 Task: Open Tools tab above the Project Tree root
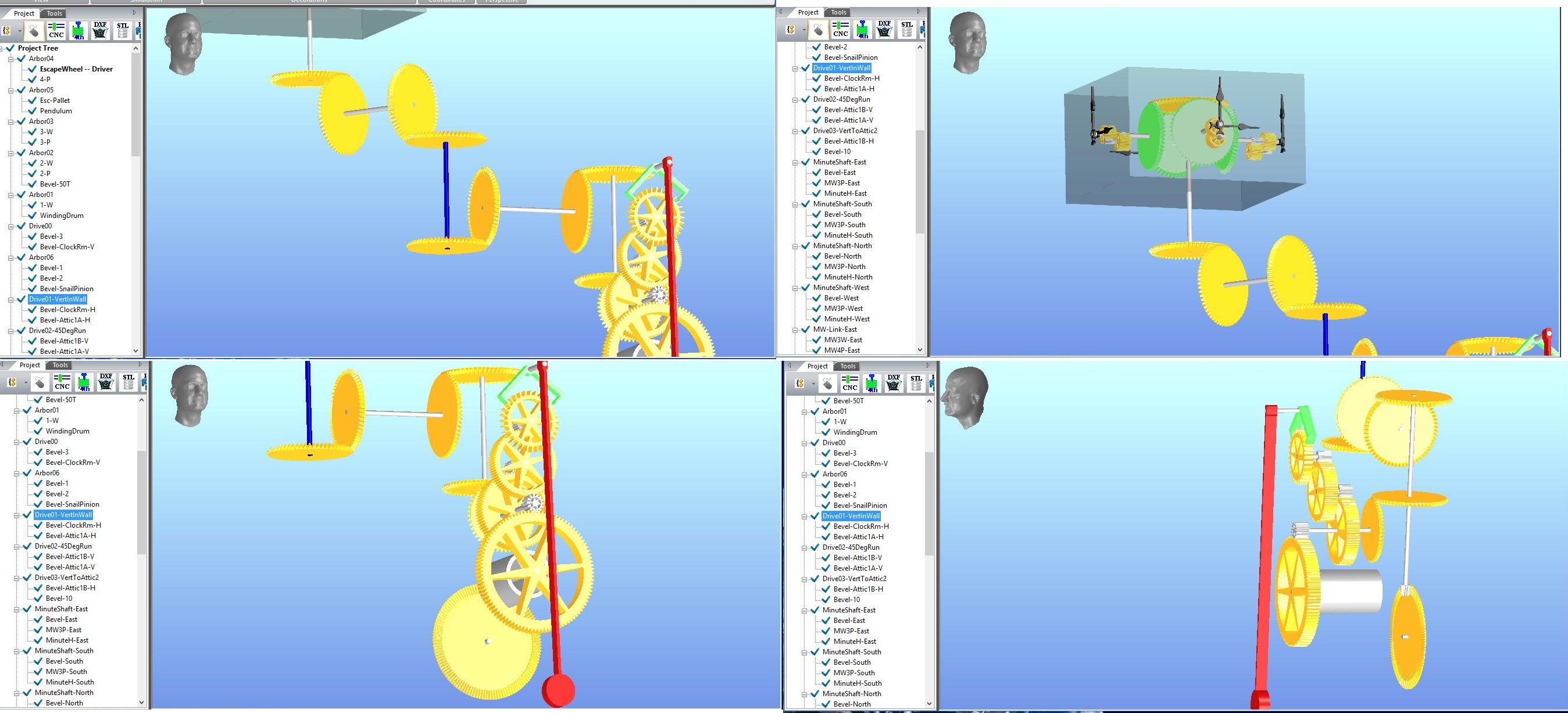tap(54, 13)
